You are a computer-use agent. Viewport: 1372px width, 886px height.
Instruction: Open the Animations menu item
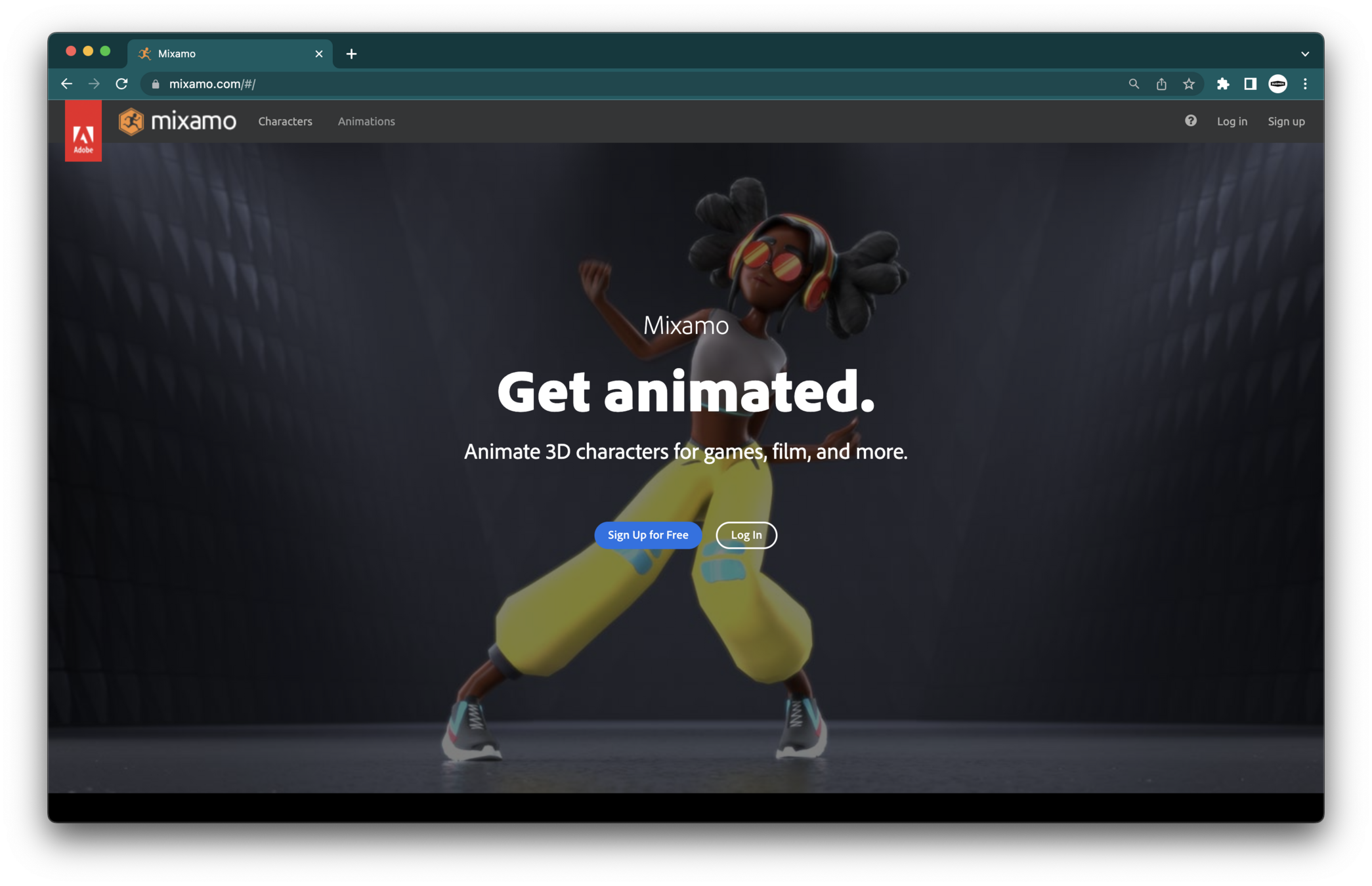coord(366,121)
